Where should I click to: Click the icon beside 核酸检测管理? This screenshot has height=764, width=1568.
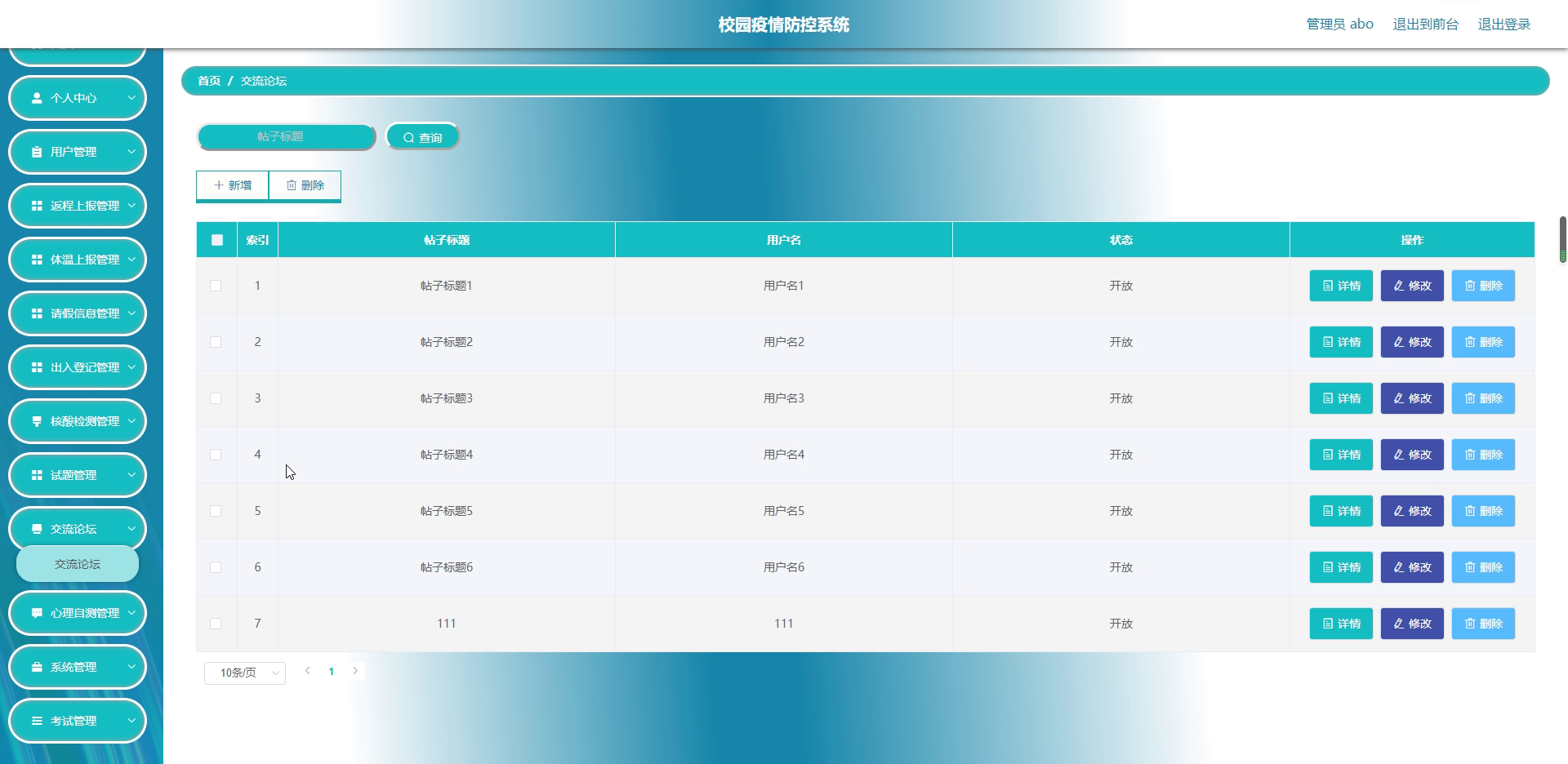37,421
